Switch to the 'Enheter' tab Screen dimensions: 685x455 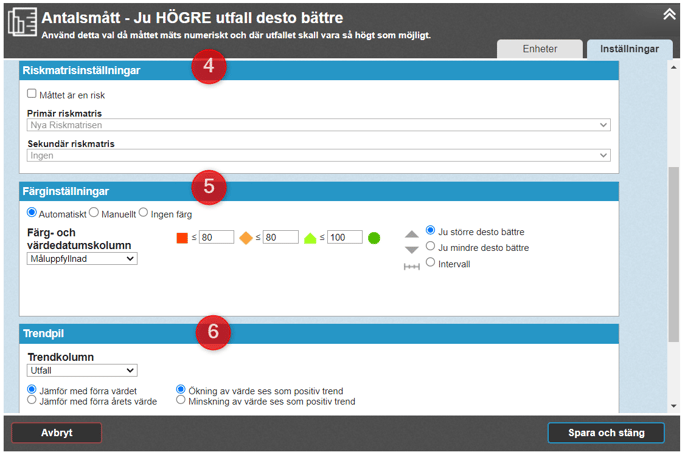coord(540,48)
